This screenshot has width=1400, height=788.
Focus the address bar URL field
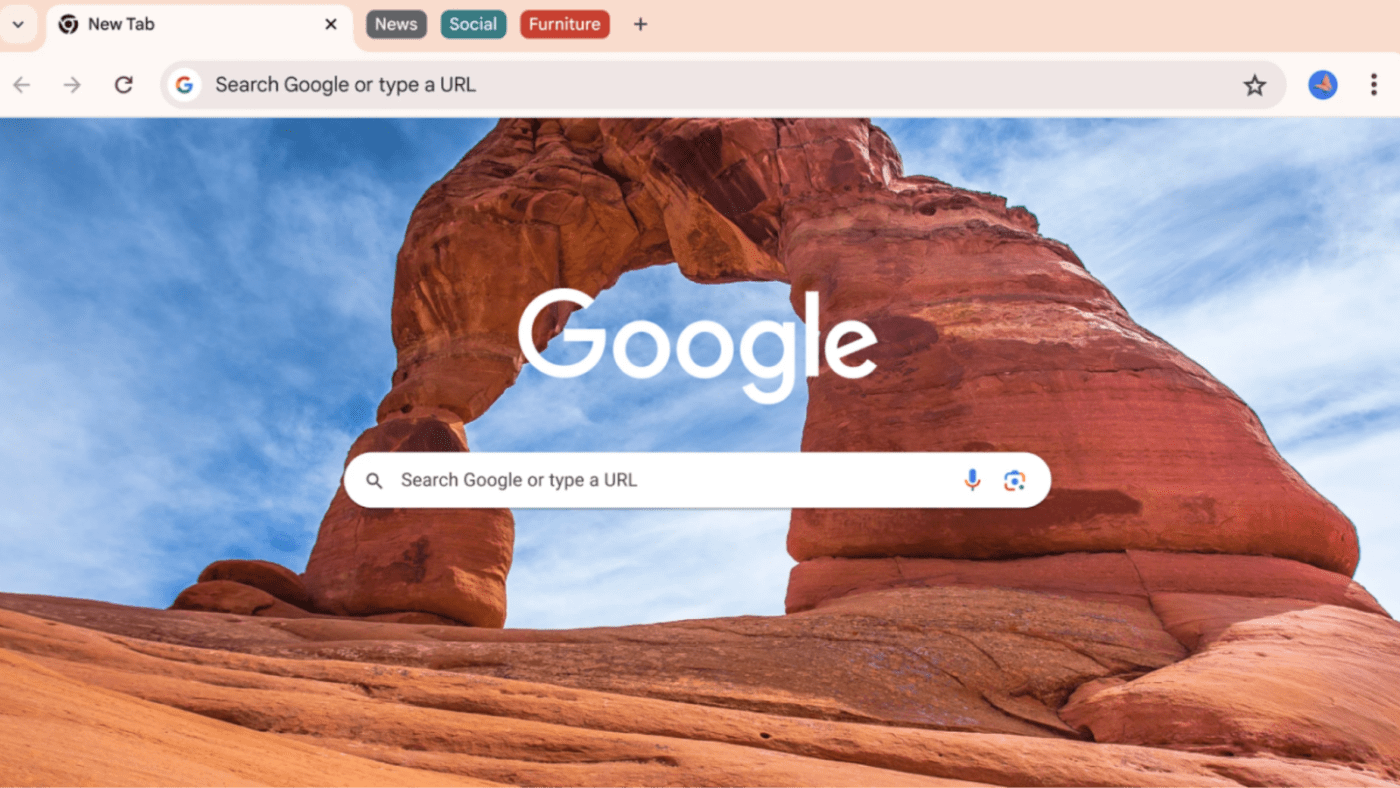(723, 85)
